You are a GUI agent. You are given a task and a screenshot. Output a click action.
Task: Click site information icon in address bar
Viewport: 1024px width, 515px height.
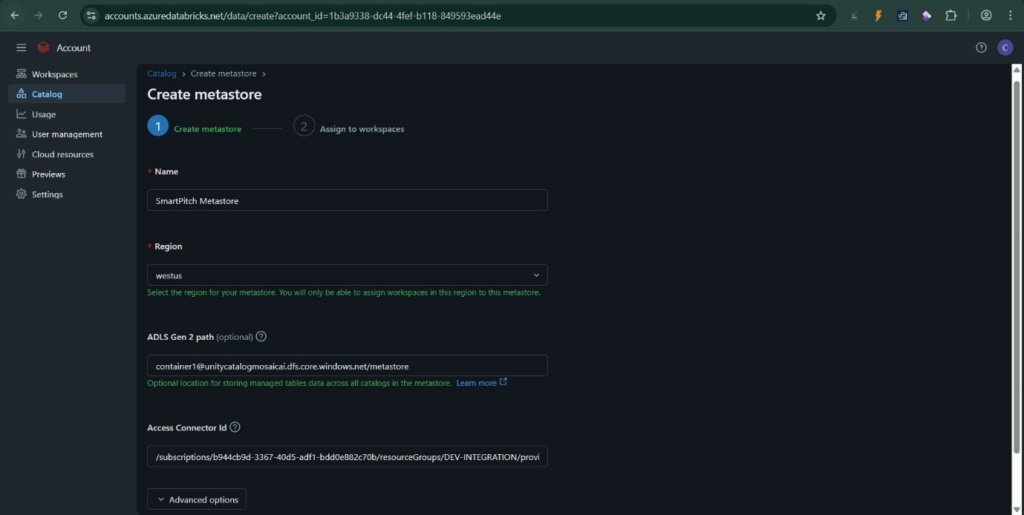point(91,16)
